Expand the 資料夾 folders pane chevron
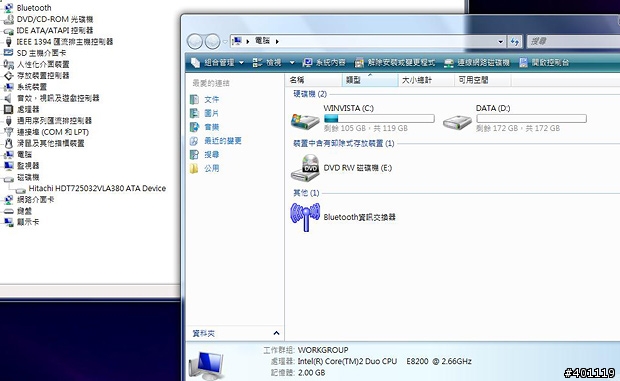The height and width of the screenshot is (381, 620). click(x=276, y=333)
